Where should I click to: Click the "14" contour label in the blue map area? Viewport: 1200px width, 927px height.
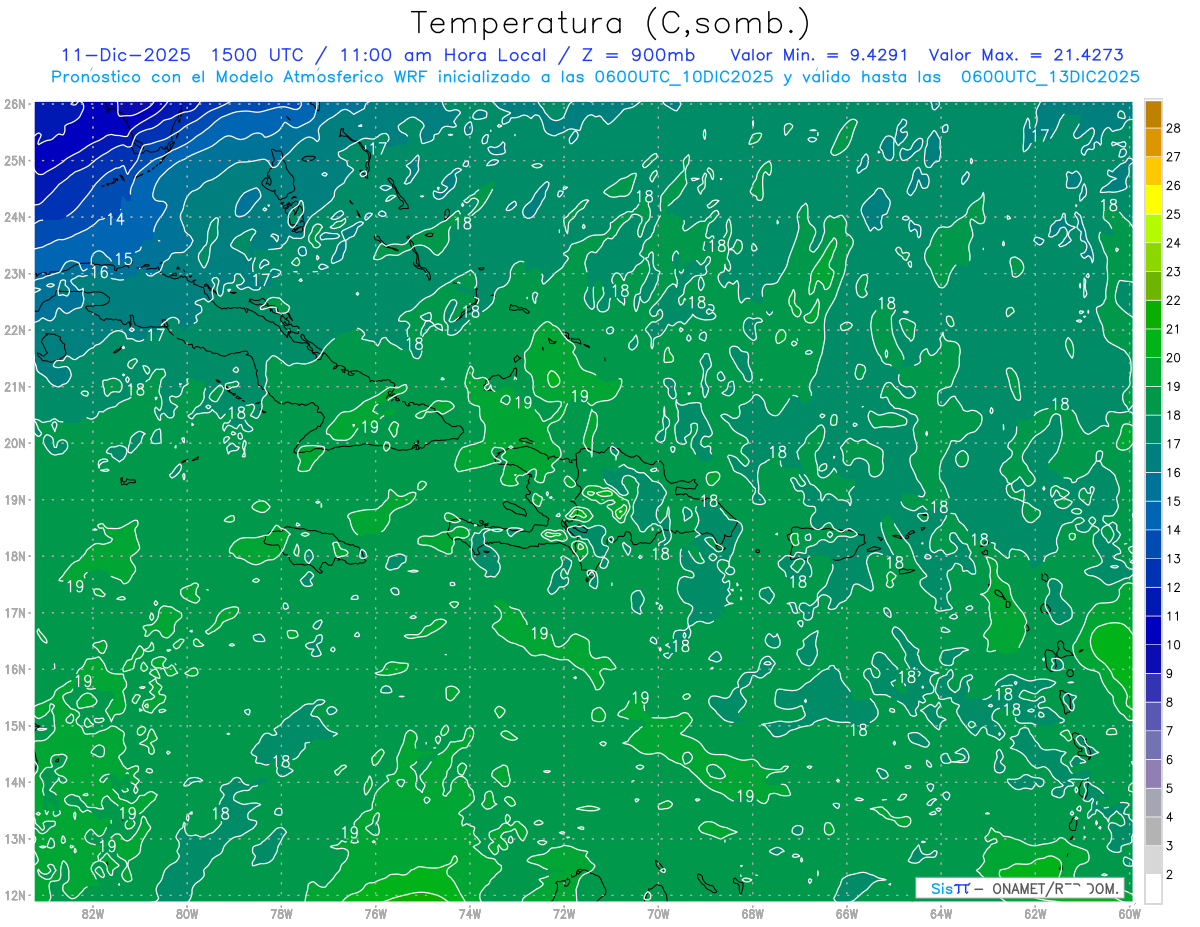[x=116, y=219]
